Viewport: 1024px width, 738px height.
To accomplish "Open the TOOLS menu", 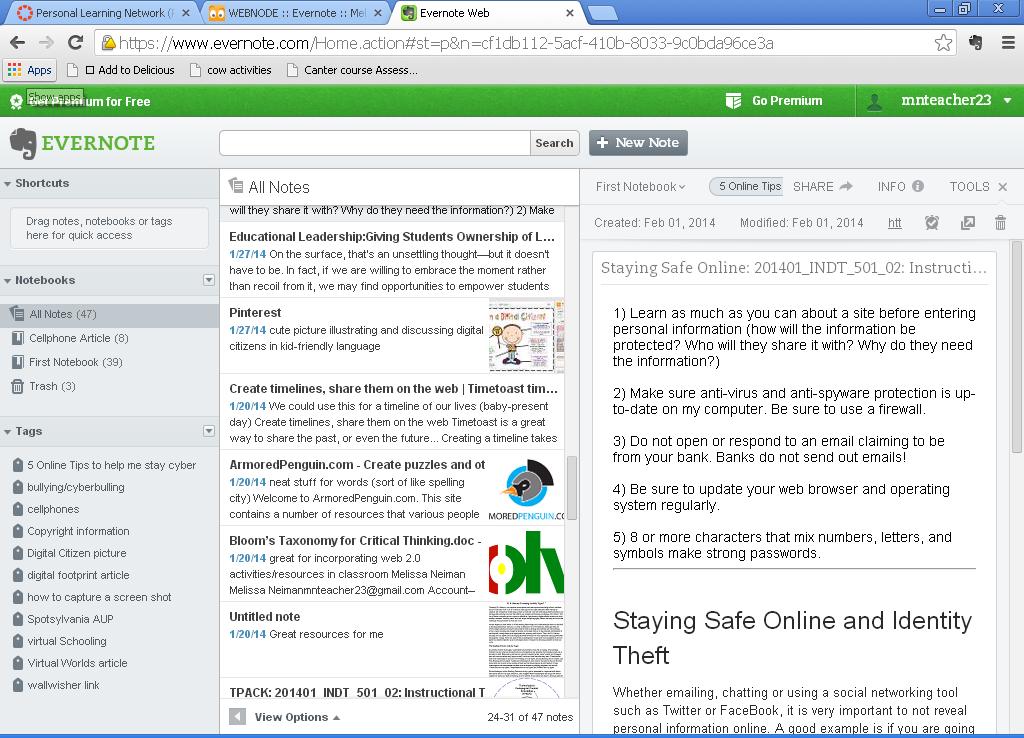I will (969, 187).
